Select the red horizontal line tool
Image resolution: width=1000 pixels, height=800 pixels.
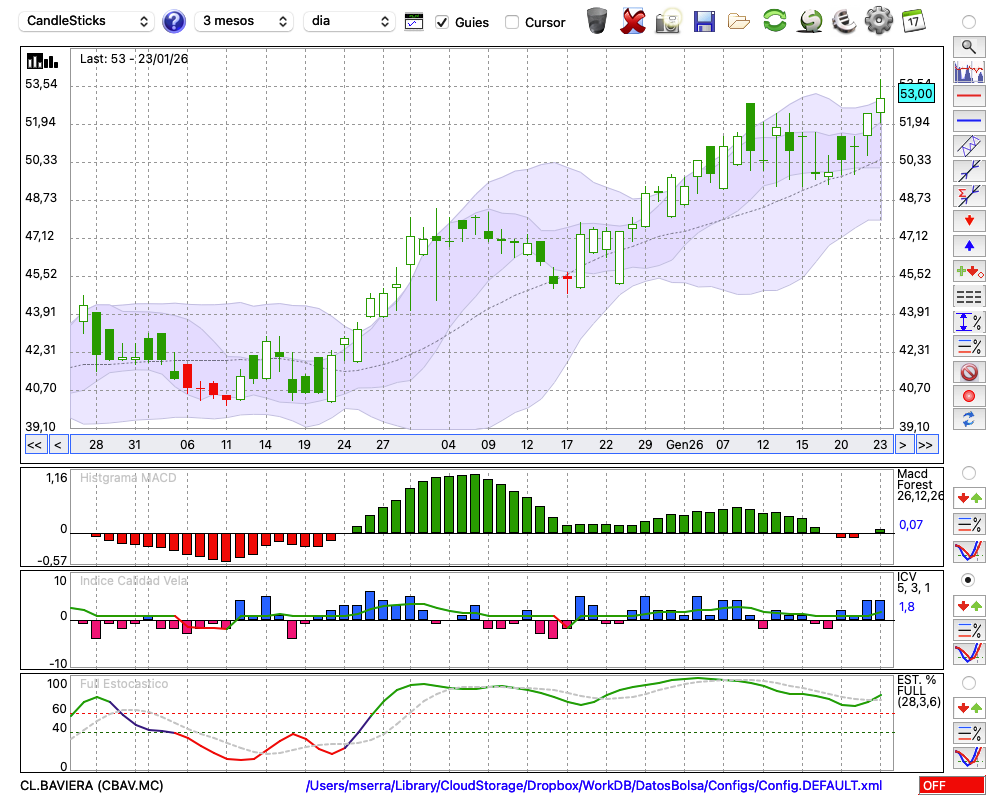click(968, 96)
